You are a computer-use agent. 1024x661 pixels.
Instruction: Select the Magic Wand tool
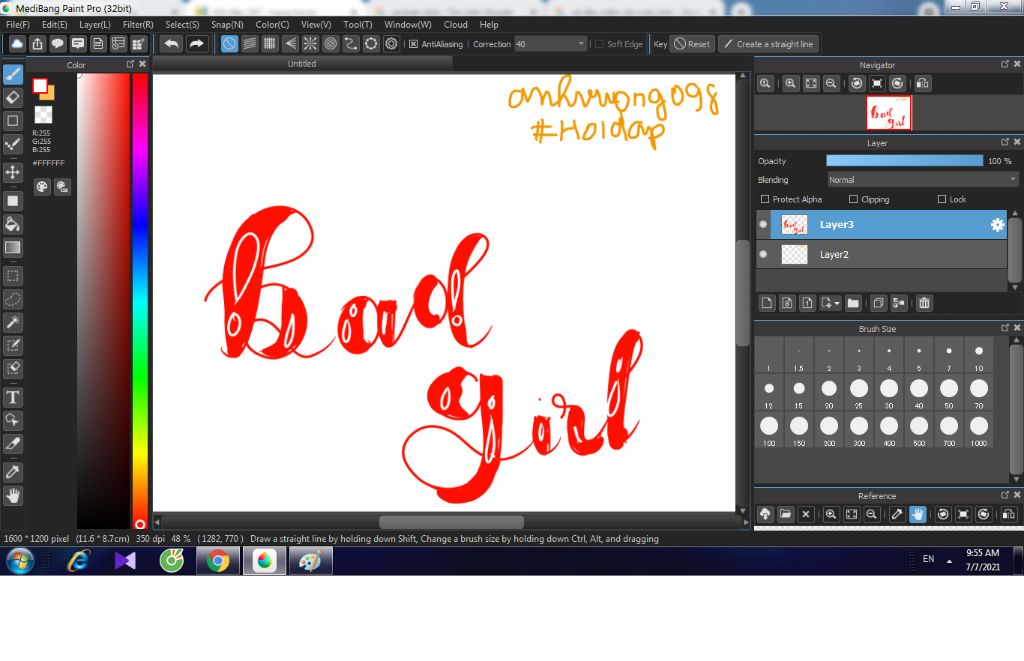point(13,322)
